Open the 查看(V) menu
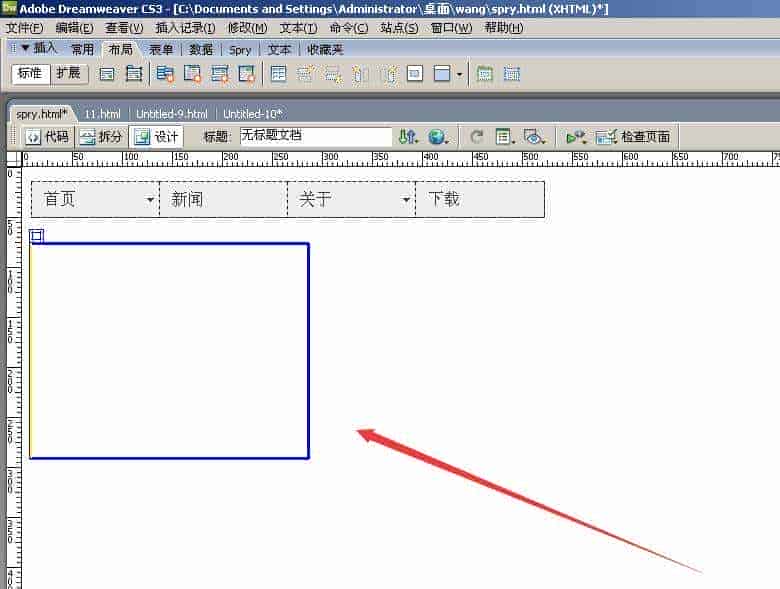 [x=124, y=28]
